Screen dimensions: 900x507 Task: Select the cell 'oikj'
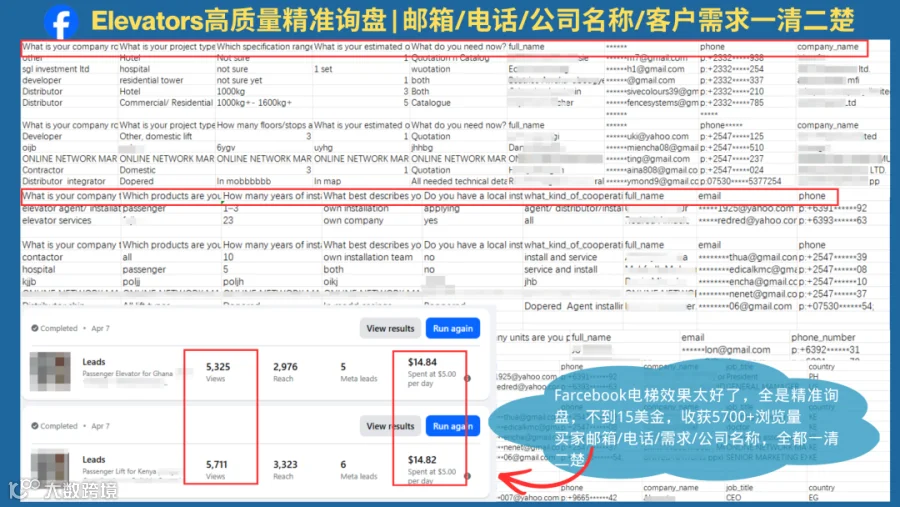pyautogui.click(x=331, y=282)
